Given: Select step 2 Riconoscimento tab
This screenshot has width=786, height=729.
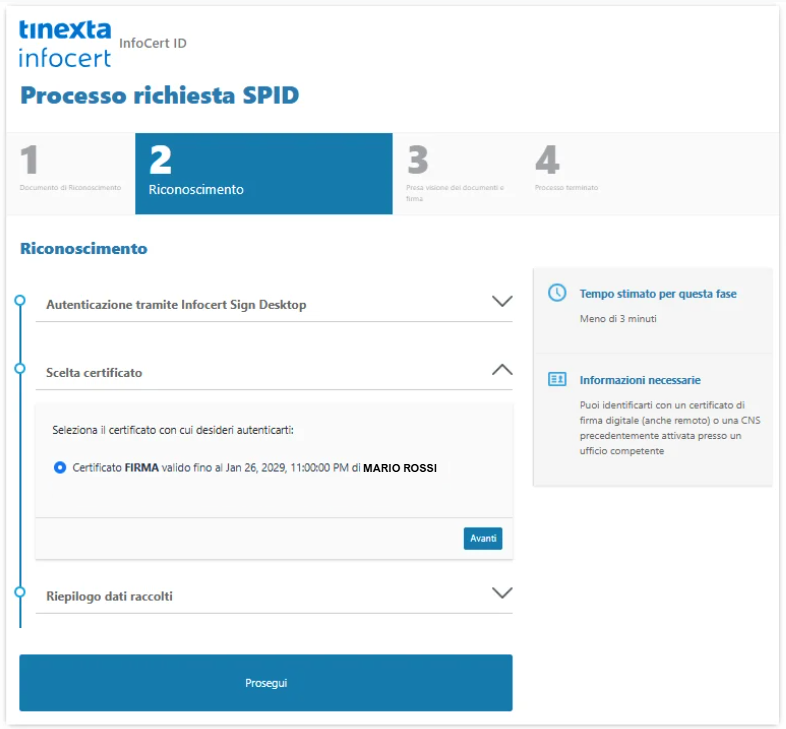Looking at the screenshot, I should (264, 173).
